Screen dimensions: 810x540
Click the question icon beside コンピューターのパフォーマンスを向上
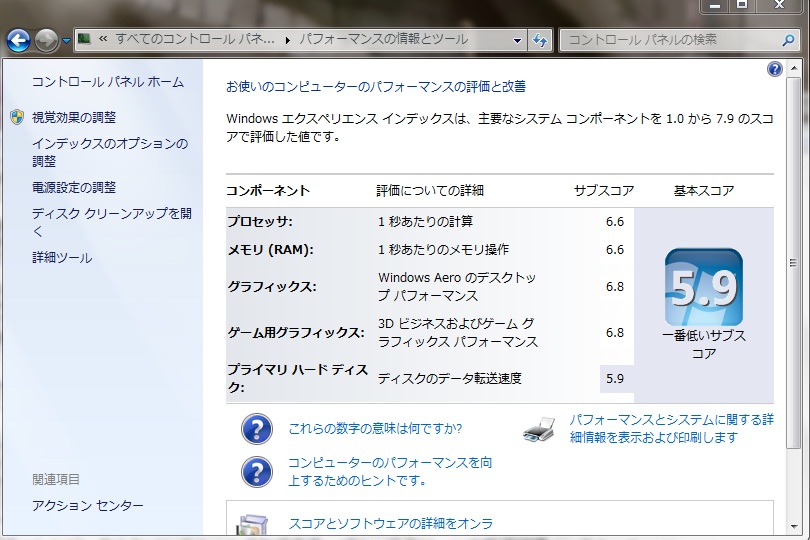257,472
